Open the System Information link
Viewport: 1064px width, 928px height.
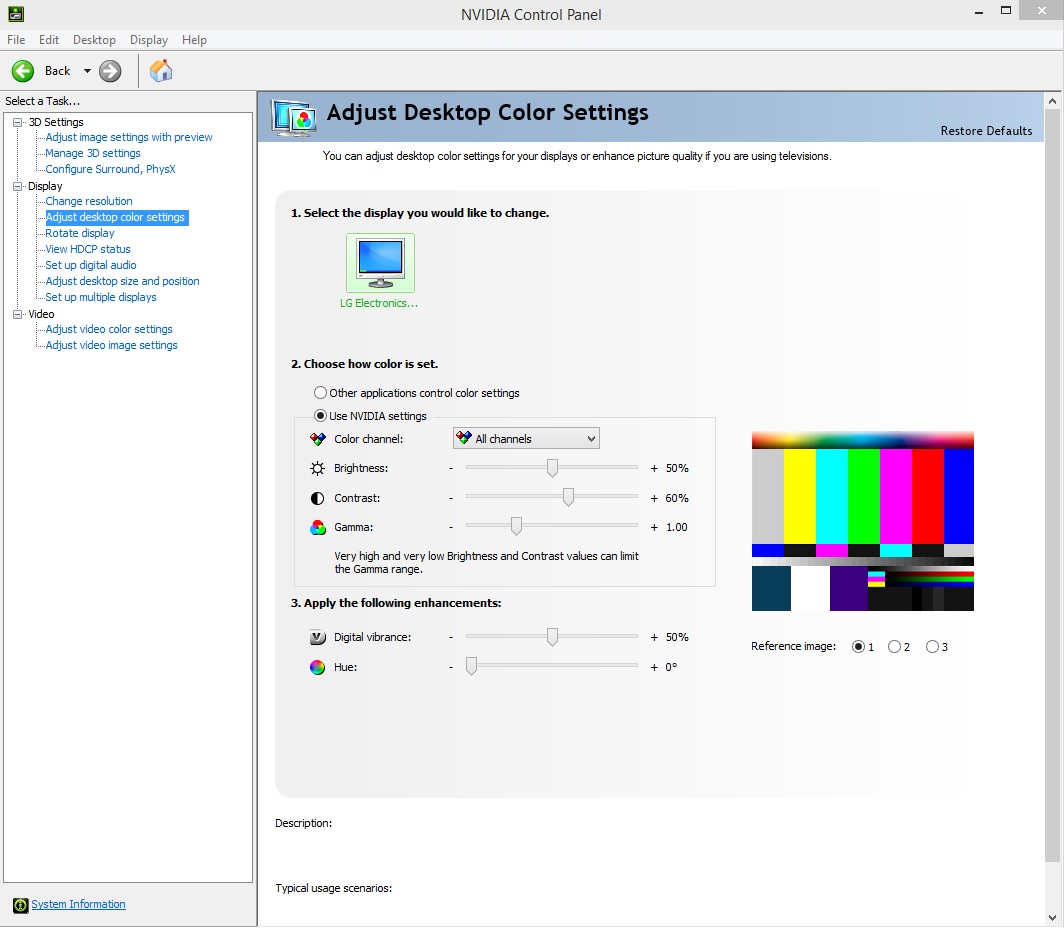[x=78, y=904]
